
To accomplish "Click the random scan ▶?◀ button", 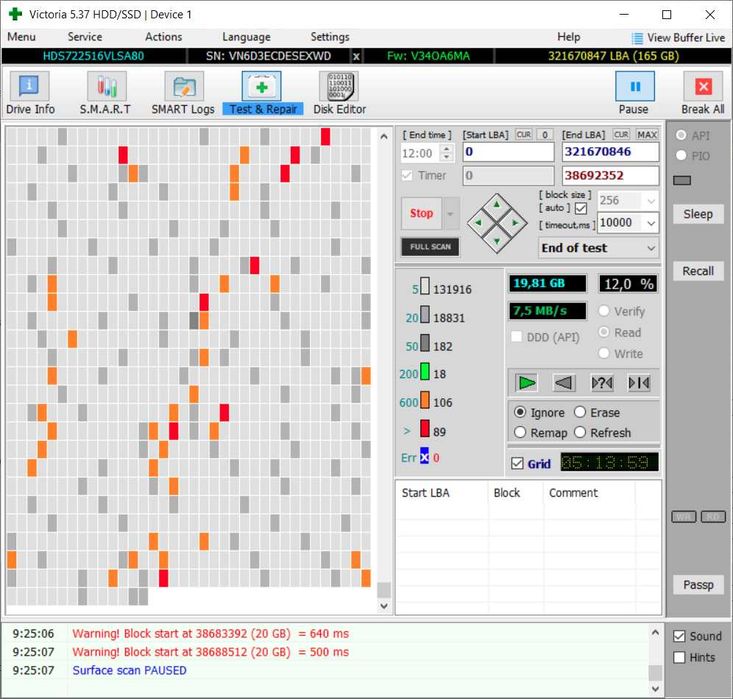I will point(602,383).
